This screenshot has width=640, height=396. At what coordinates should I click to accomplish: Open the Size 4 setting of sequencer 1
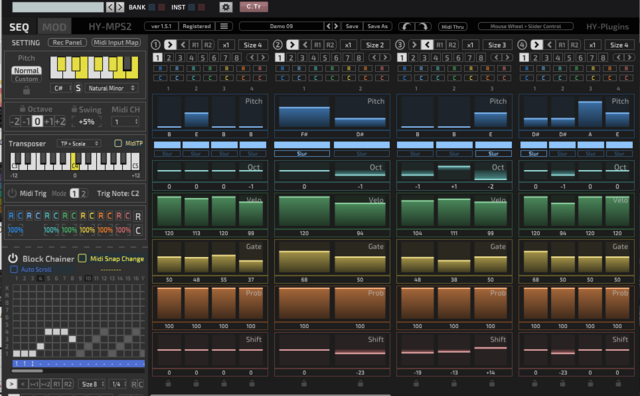[253, 45]
